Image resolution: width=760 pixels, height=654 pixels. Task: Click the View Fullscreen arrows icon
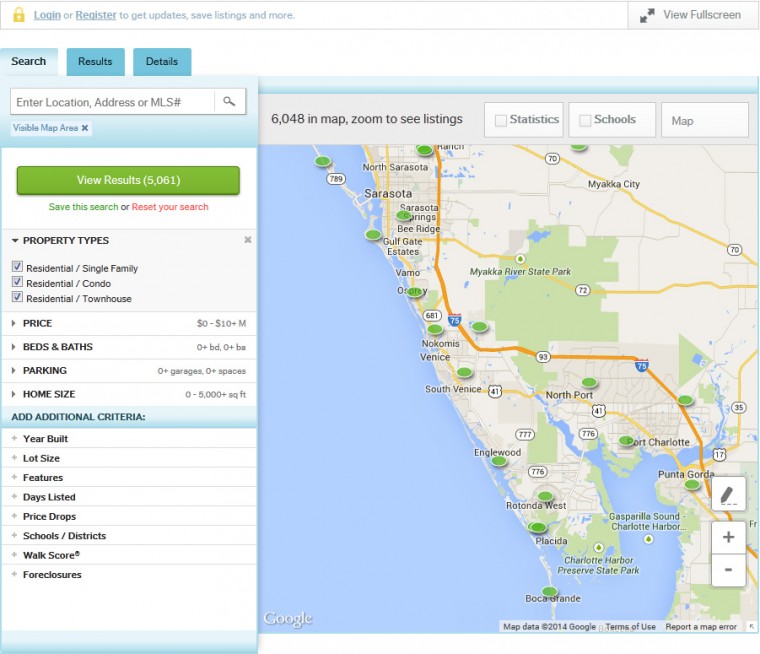coord(648,15)
